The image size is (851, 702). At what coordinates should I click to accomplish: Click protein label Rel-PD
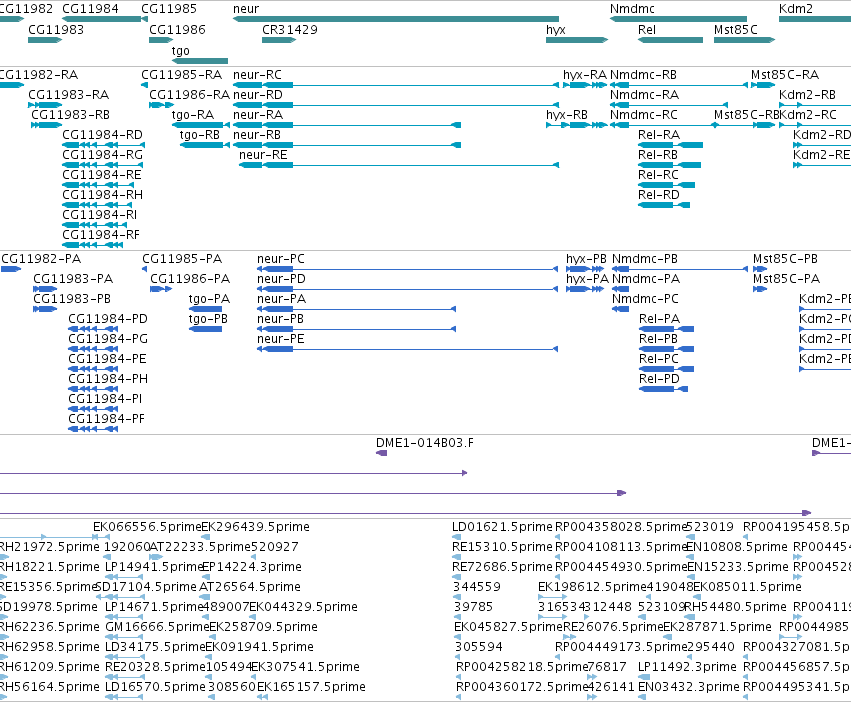click(x=659, y=379)
